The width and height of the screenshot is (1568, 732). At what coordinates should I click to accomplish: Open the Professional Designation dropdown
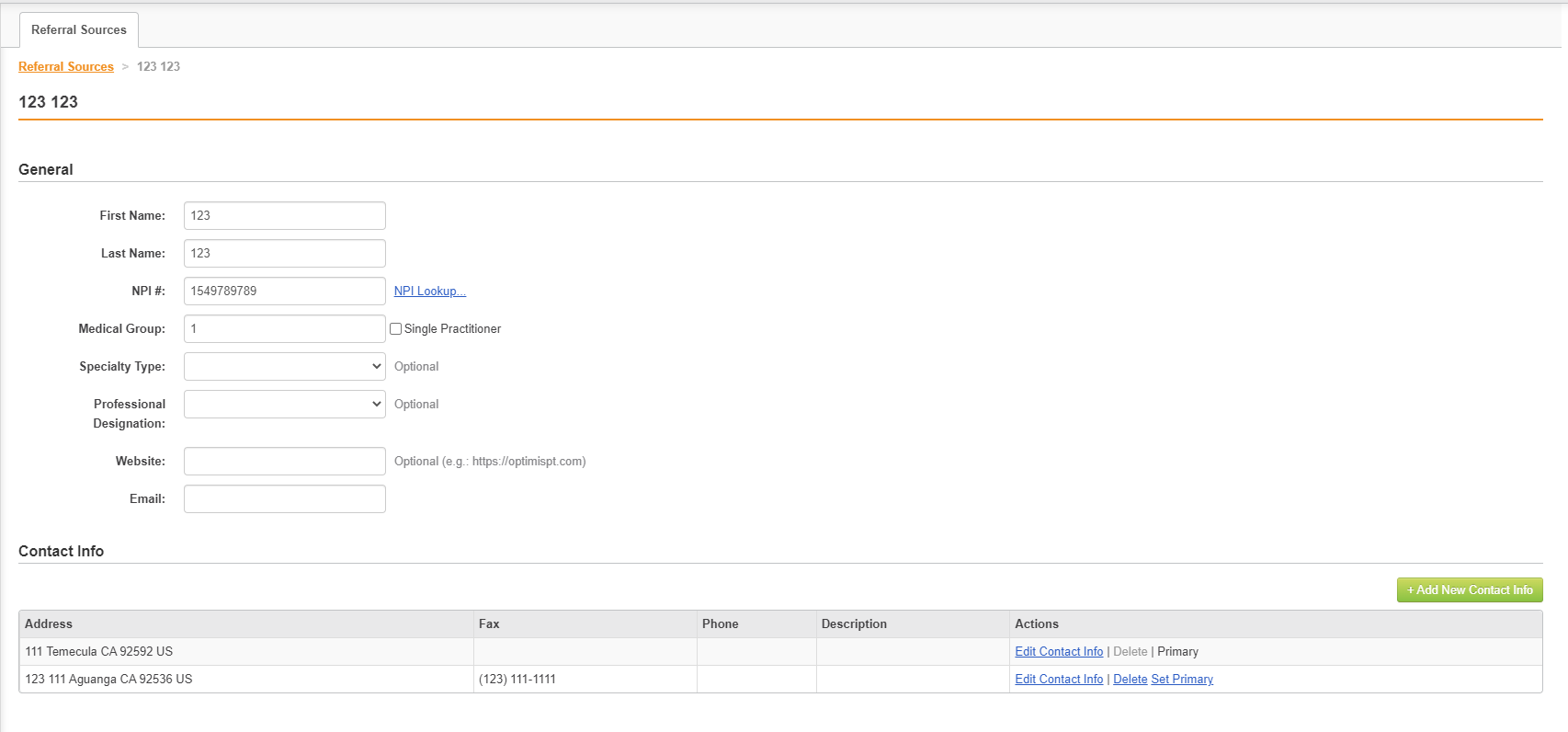(284, 404)
